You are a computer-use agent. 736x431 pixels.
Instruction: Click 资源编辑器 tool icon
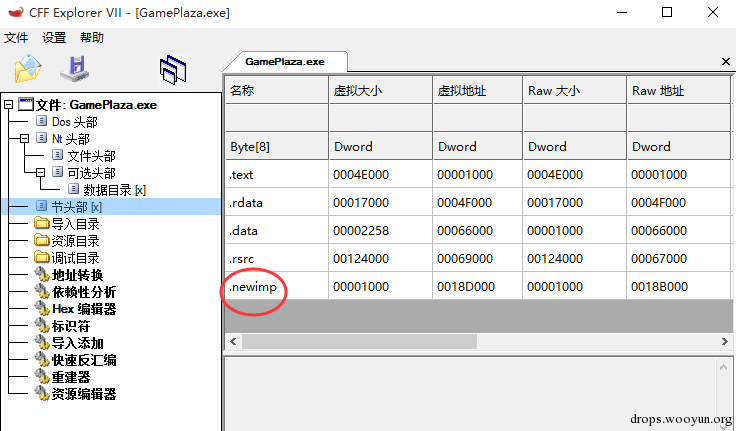tap(42, 393)
